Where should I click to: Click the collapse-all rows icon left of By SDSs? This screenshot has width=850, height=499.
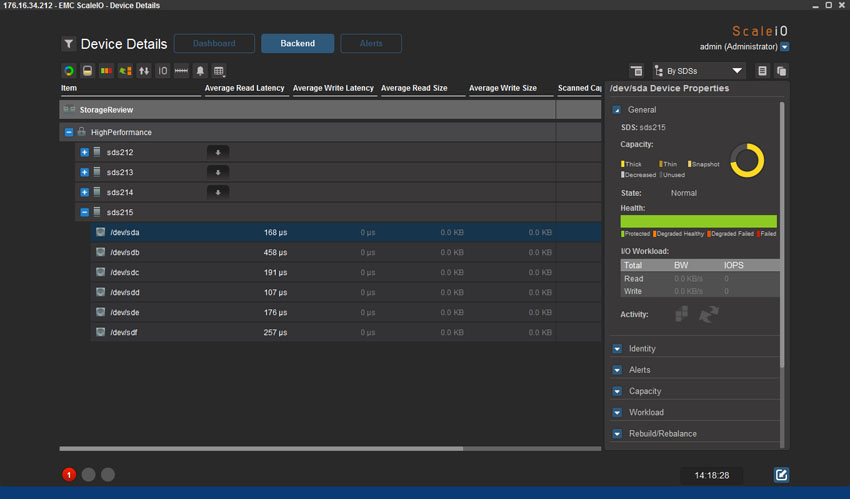pos(636,71)
